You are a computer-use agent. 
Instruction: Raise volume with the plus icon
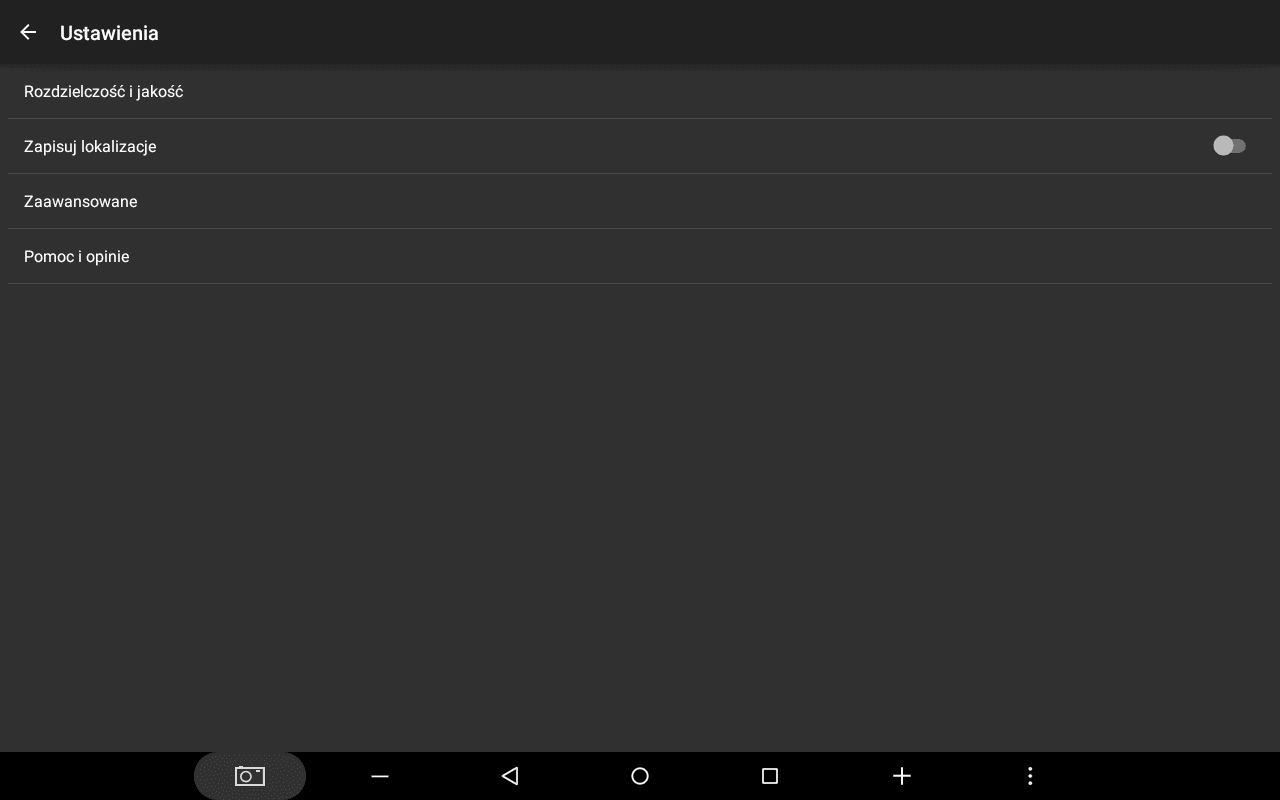coord(901,776)
